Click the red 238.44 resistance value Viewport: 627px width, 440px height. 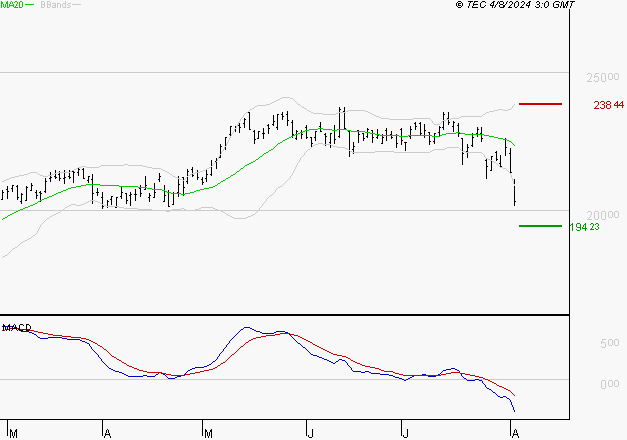608,105
